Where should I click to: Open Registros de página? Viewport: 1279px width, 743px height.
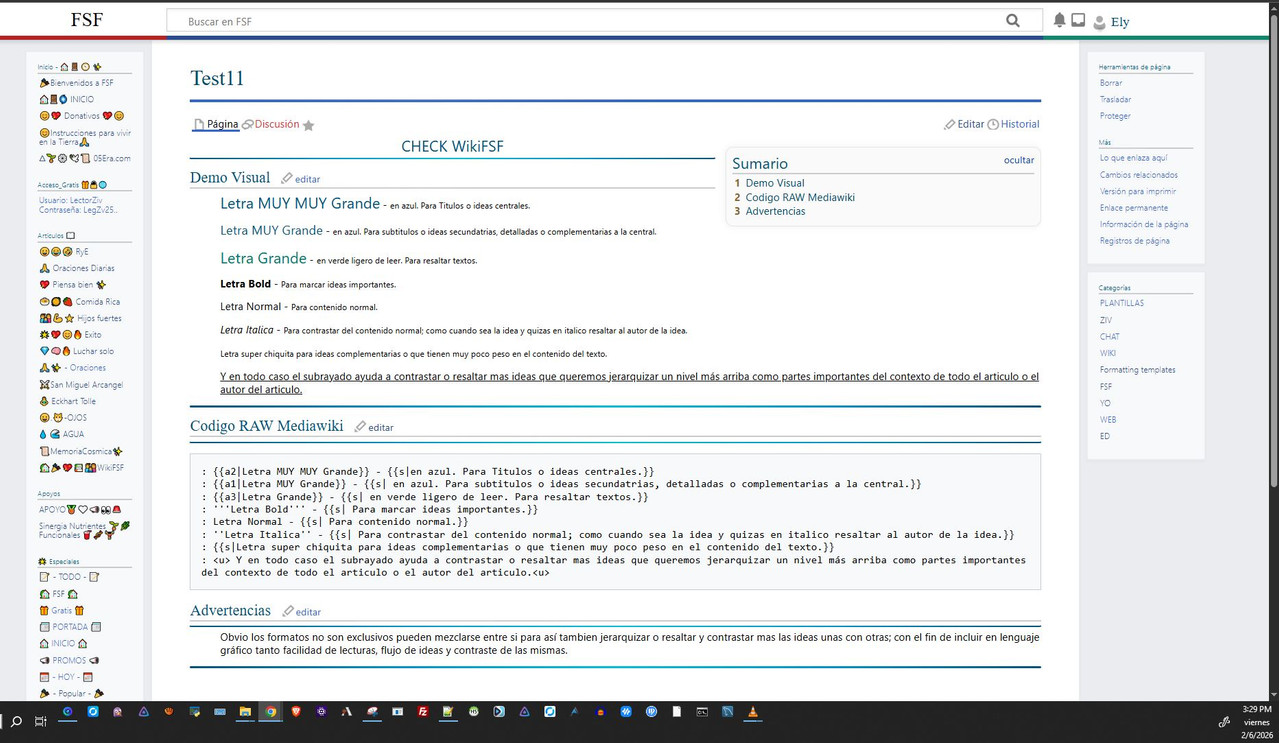pyautogui.click(x=1135, y=241)
